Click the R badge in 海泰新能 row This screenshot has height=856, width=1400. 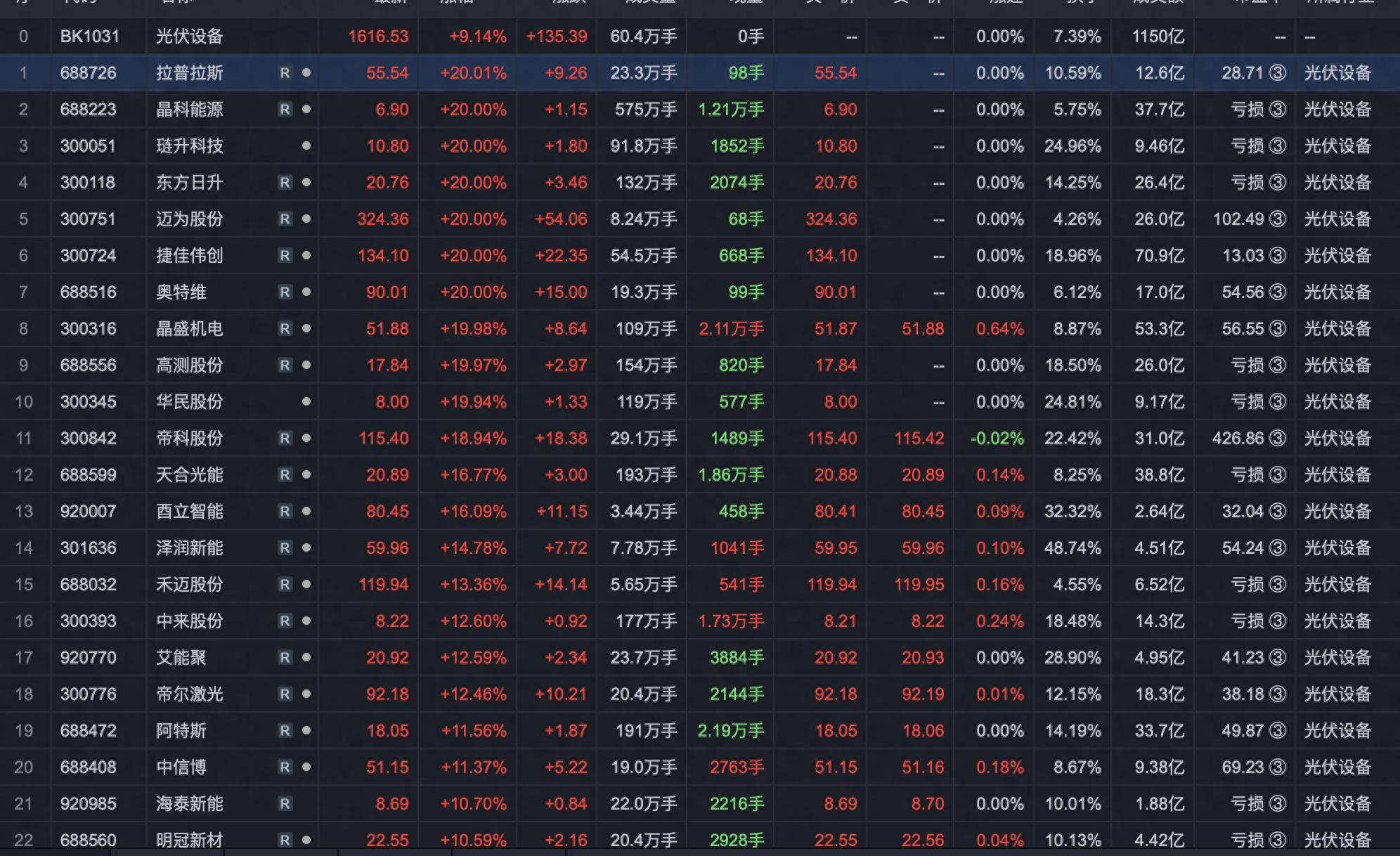[285, 804]
